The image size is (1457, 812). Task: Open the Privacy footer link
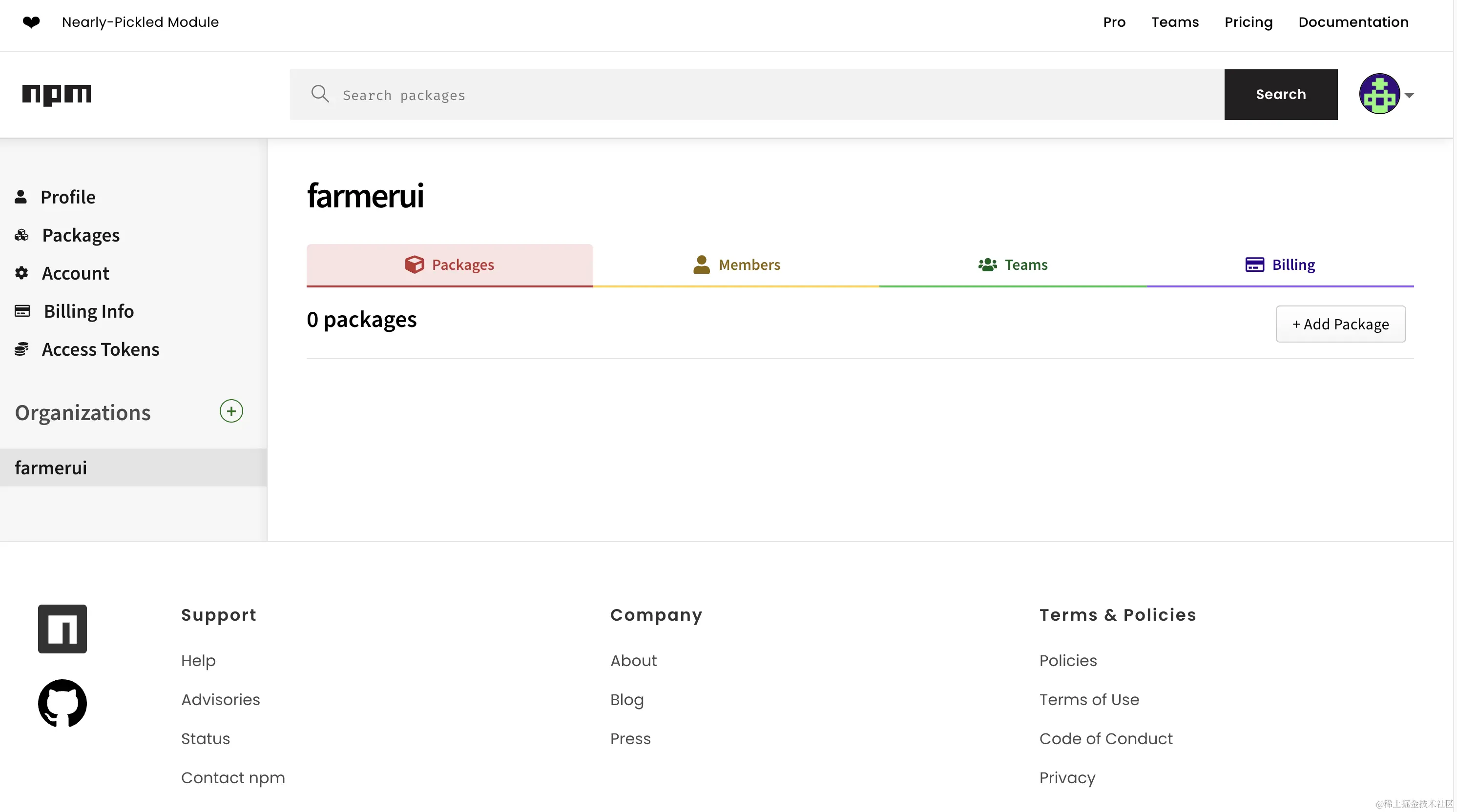[1067, 777]
